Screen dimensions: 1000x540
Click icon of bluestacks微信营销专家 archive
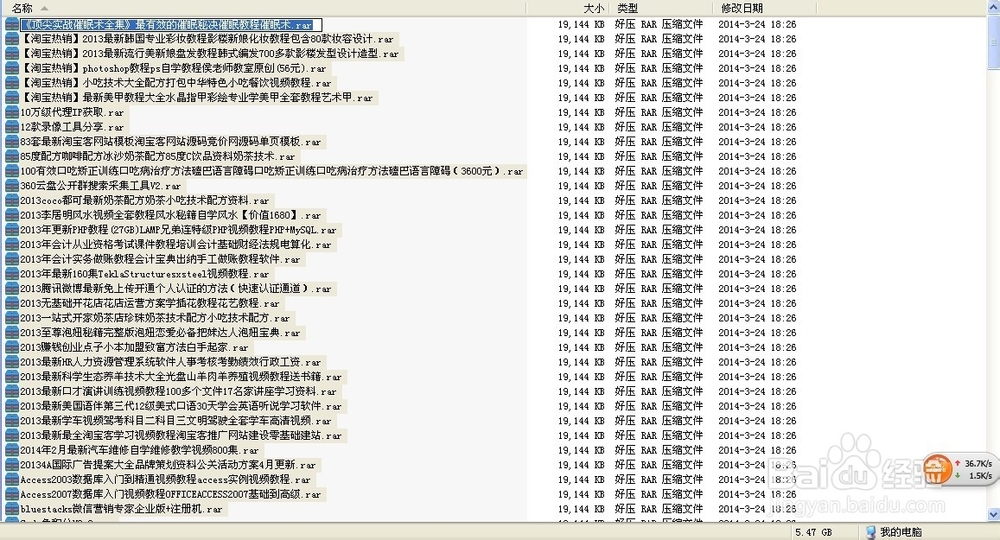(11, 509)
